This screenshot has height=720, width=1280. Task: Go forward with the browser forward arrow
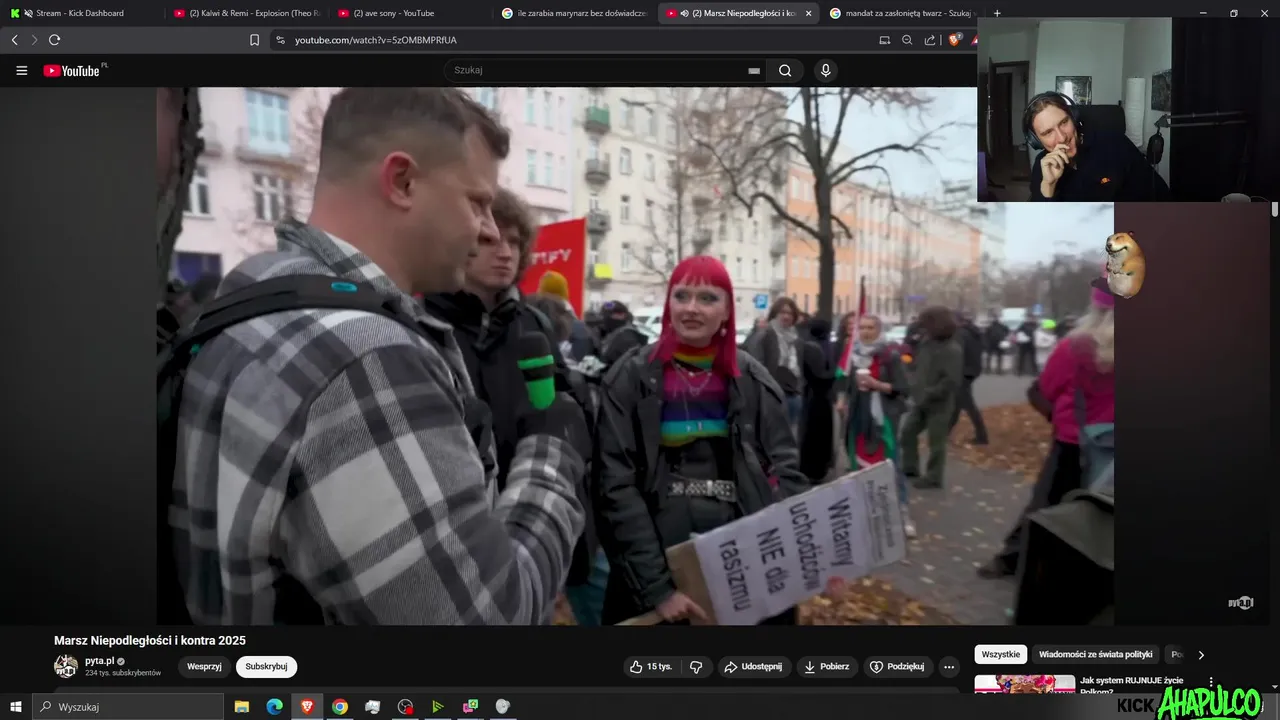coord(34,40)
